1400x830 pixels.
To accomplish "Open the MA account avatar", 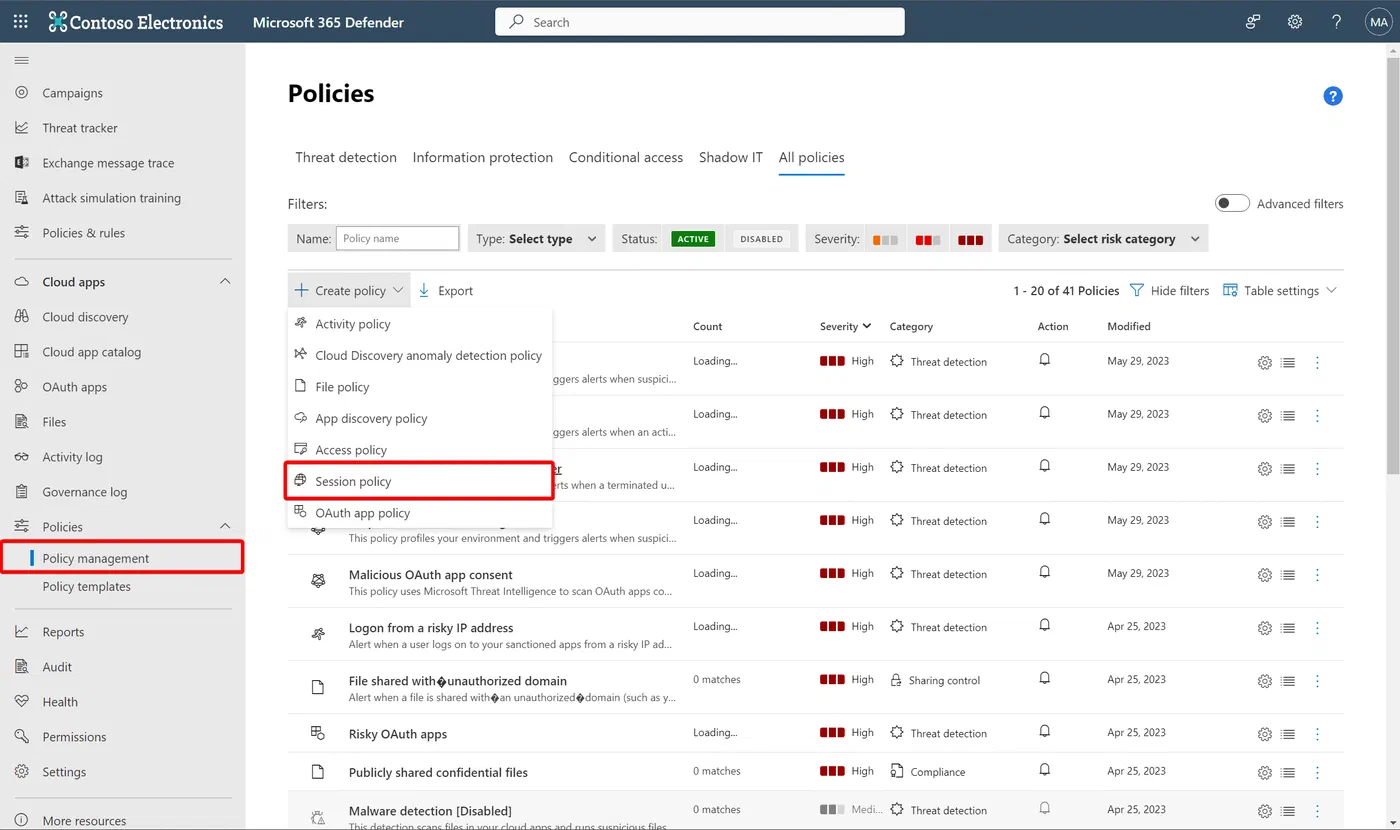I will [1378, 21].
